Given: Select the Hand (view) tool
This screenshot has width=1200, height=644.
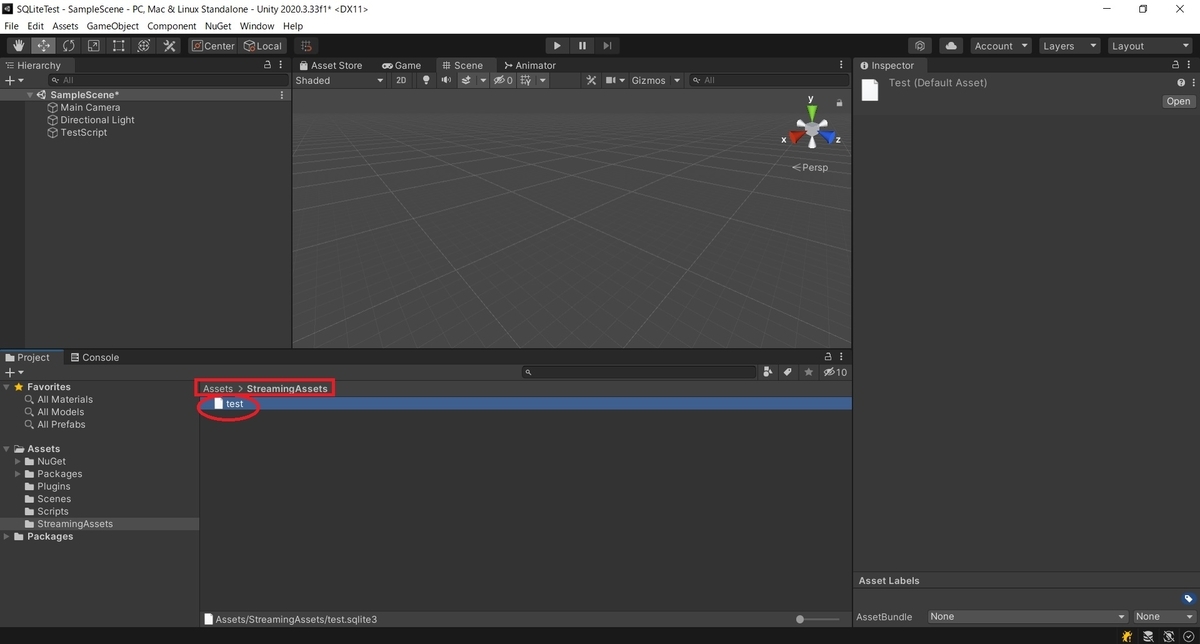Looking at the screenshot, I should [x=17, y=45].
